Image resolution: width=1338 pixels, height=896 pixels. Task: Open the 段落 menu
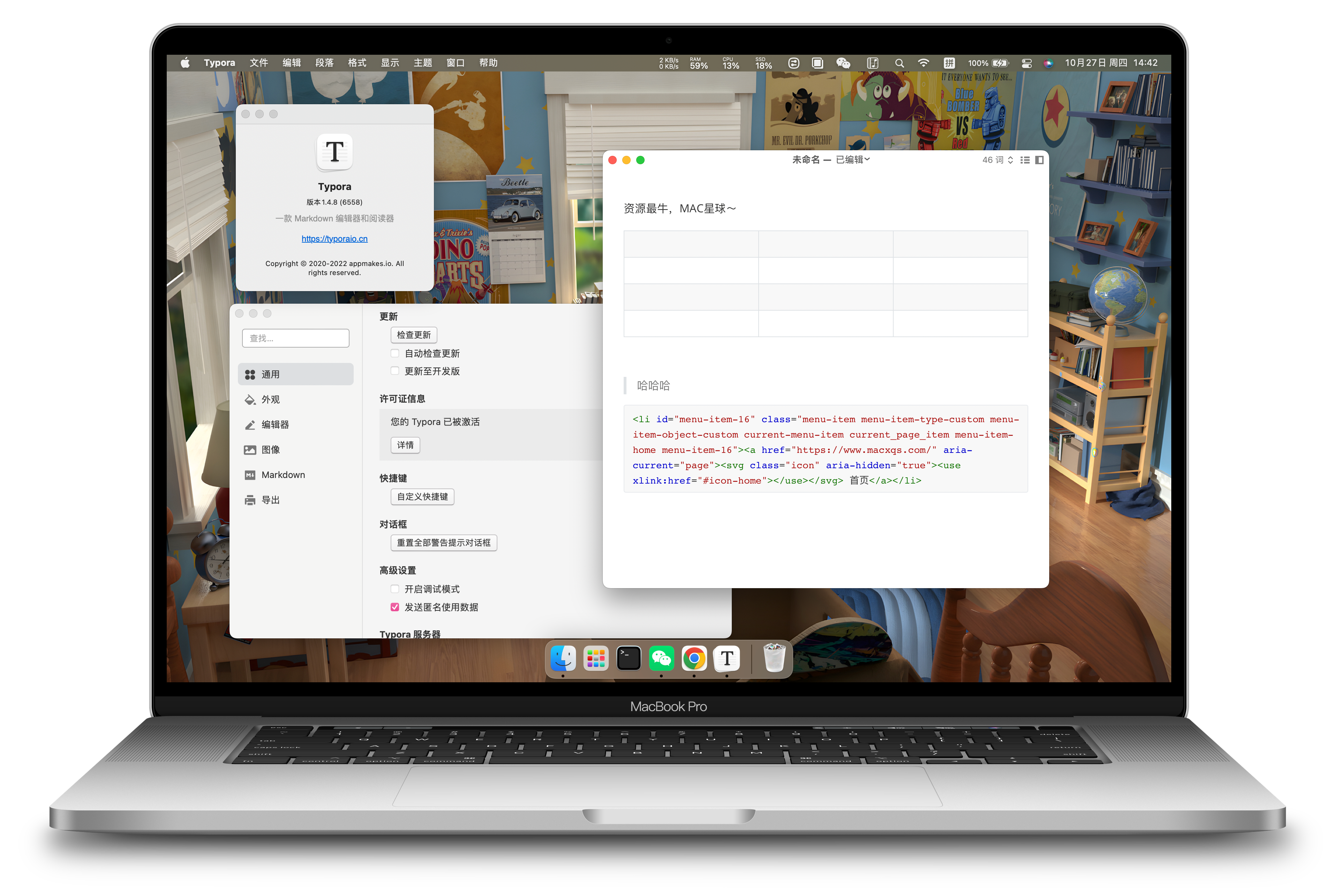click(325, 63)
